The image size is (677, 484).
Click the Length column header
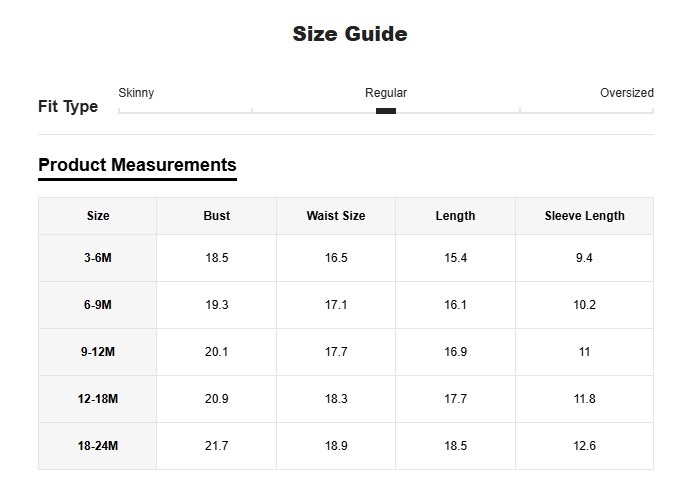tap(455, 216)
